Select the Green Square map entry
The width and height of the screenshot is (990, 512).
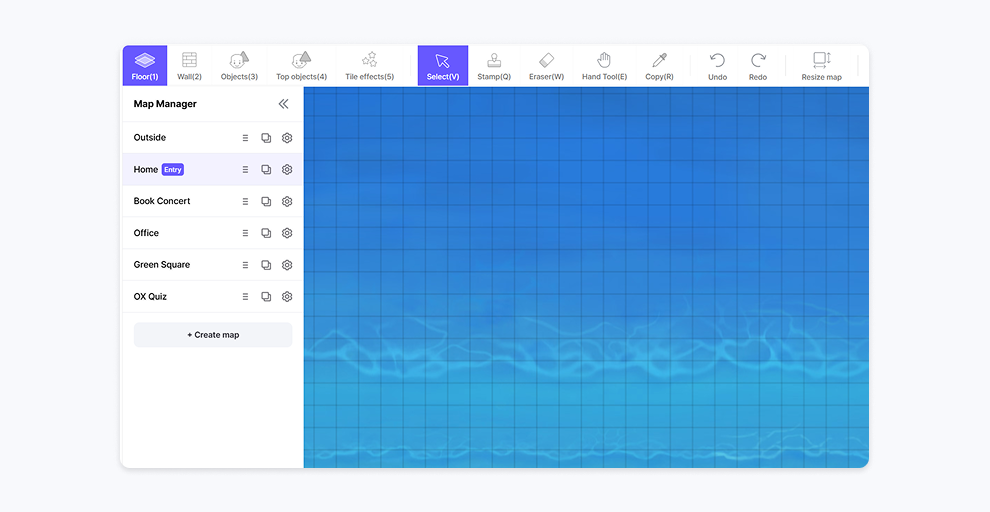click(212, 265)
